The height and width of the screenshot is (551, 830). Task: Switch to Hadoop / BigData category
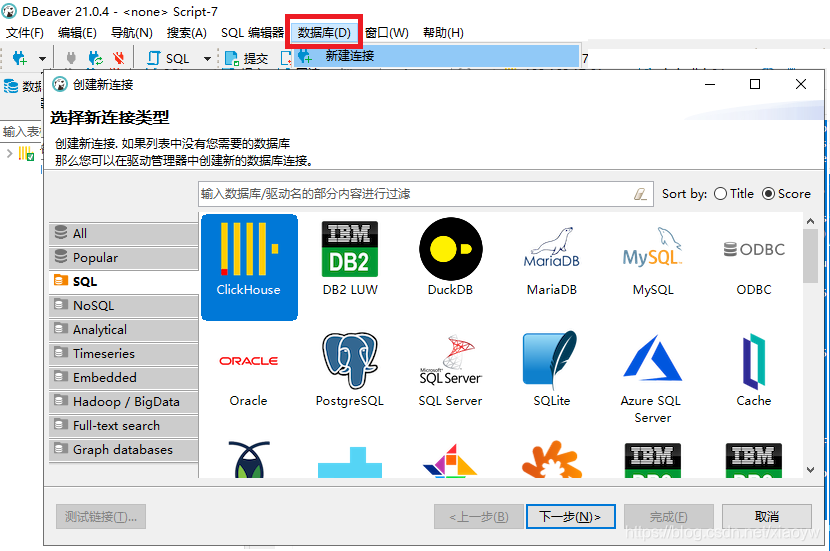tap(124, 402)
